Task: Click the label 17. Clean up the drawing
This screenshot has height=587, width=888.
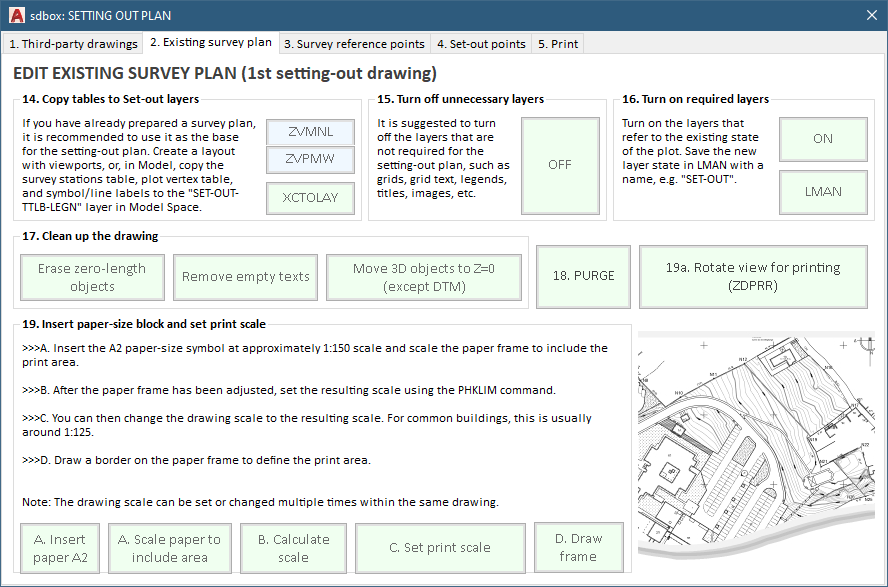Action: (x=90, y=236)
